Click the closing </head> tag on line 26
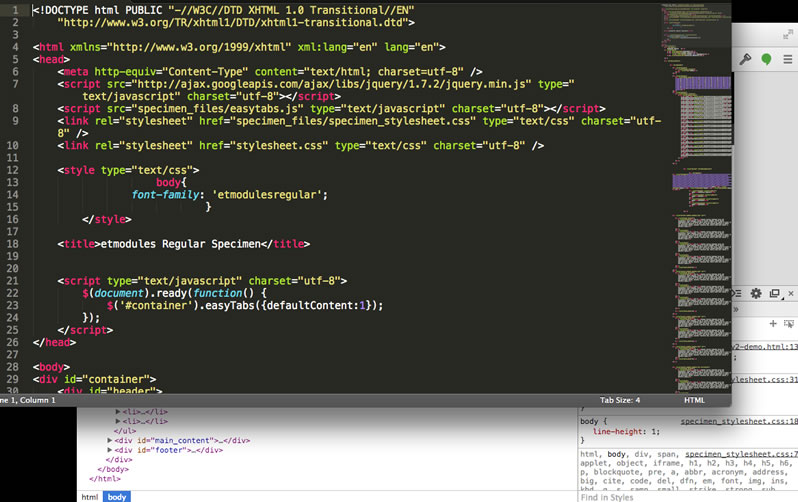Screen dimensions: 798x502 click(54, 343)
